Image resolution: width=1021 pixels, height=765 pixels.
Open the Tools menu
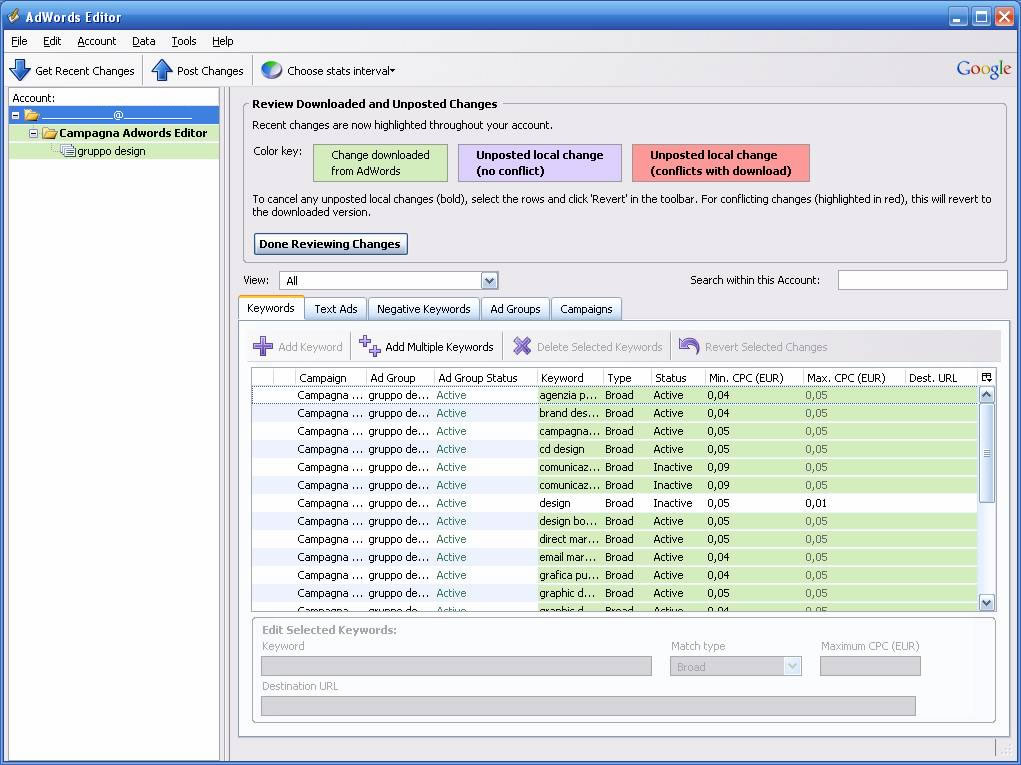click(184, 41)
